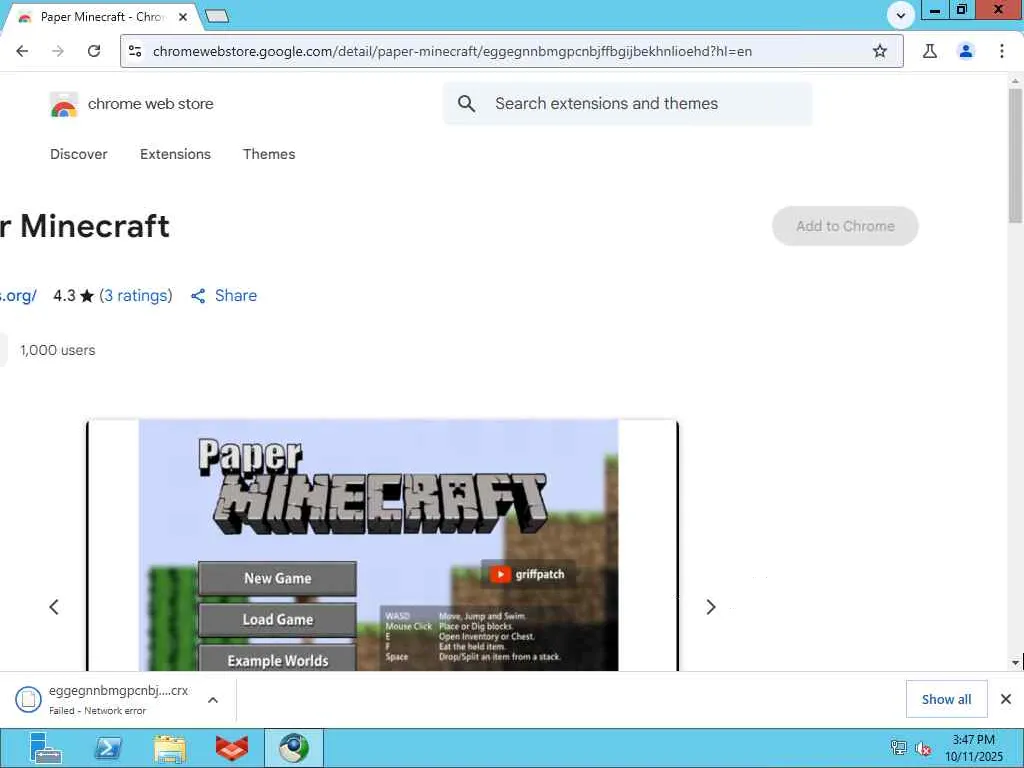Close the downloads bar

1006,699
